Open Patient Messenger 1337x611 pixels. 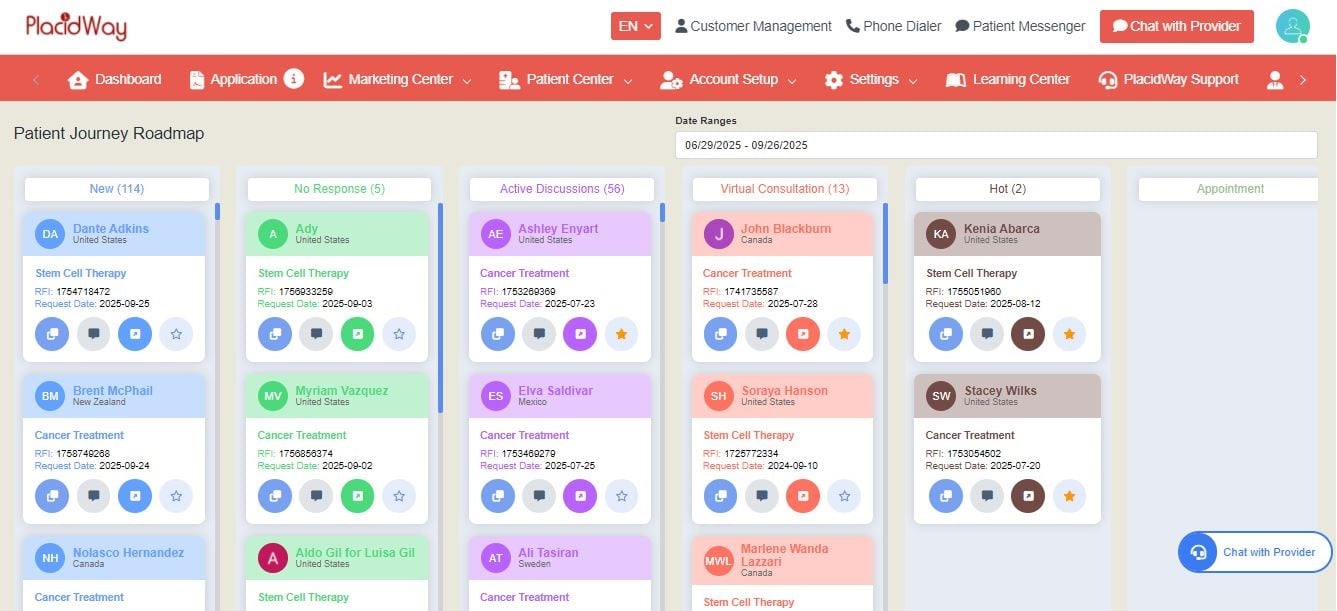click(1020, 26)
